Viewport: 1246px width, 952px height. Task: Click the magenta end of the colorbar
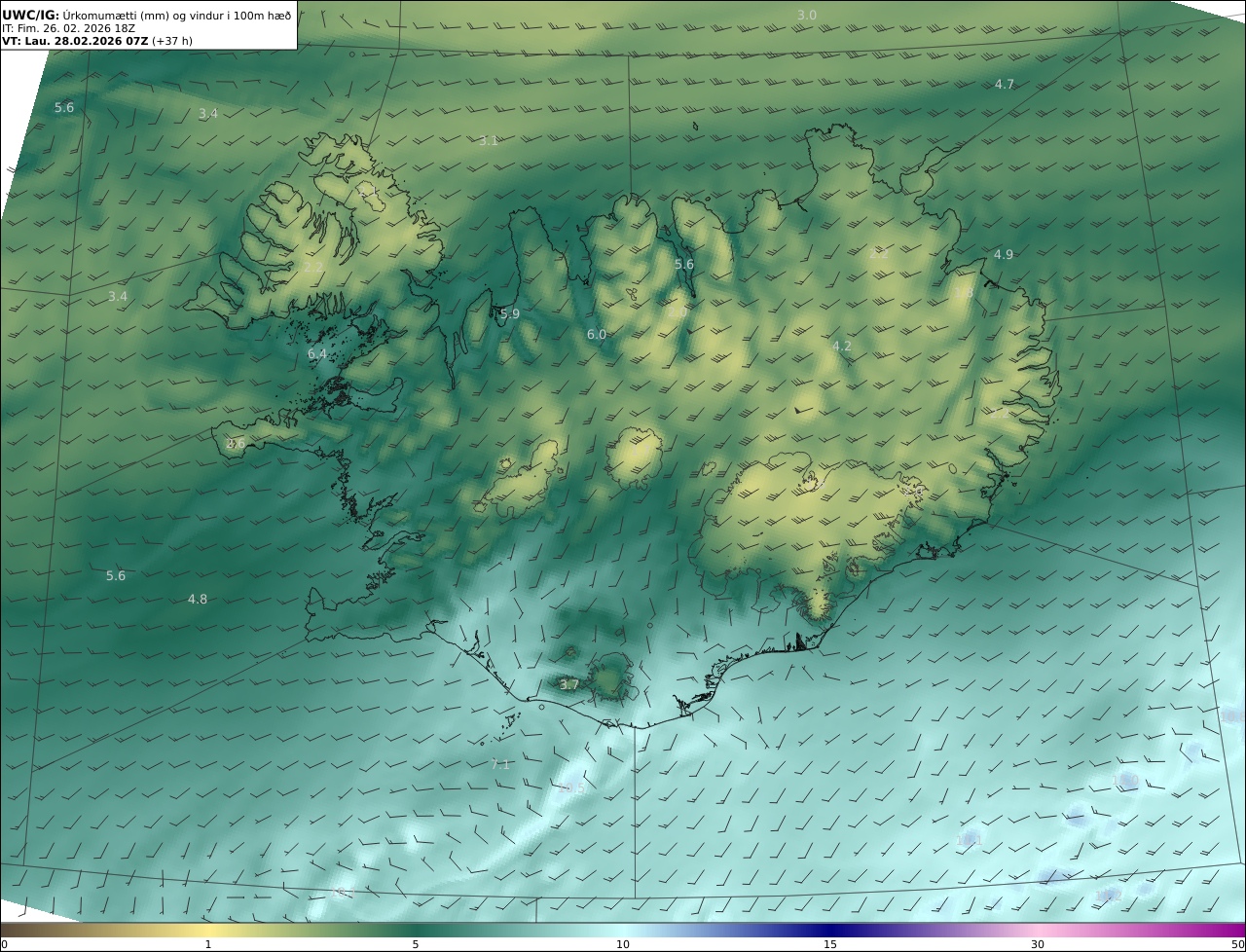1236,930
